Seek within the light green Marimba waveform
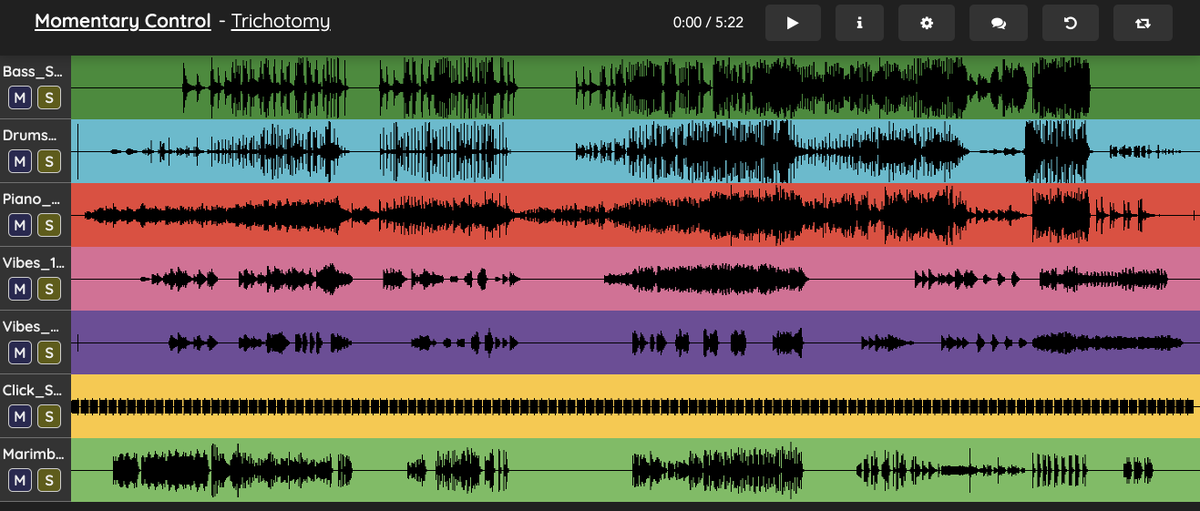Viewport: 1200px width, 511px height. [636, 471]
